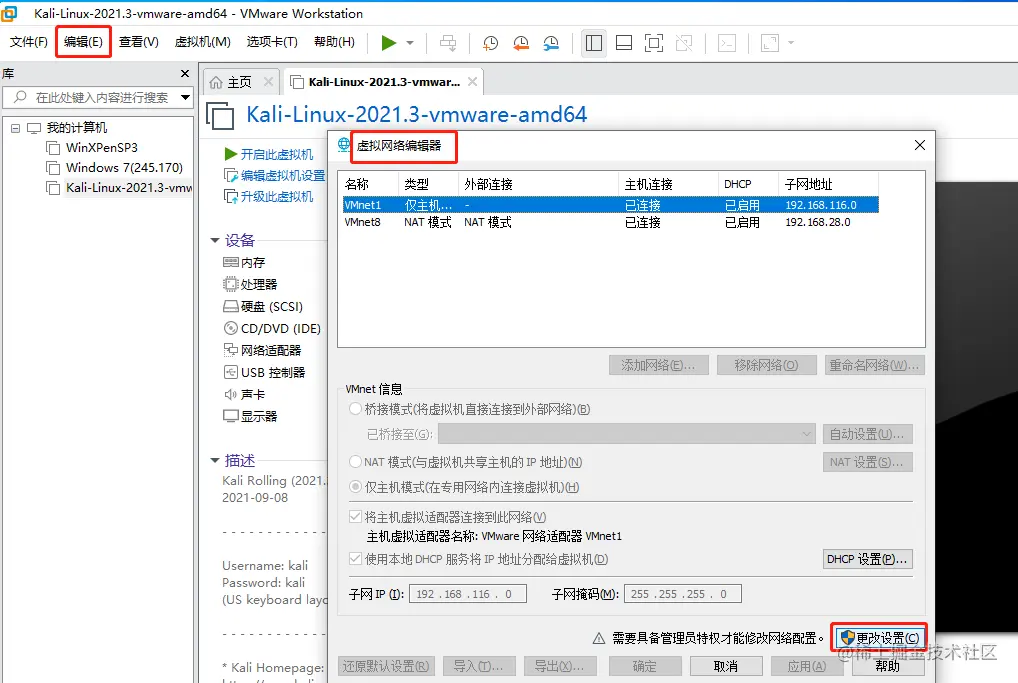The height and width of the screenshot is (683, 1018).
Task: Open the 虚拟机(M) menu
Action: coord(203,42)
